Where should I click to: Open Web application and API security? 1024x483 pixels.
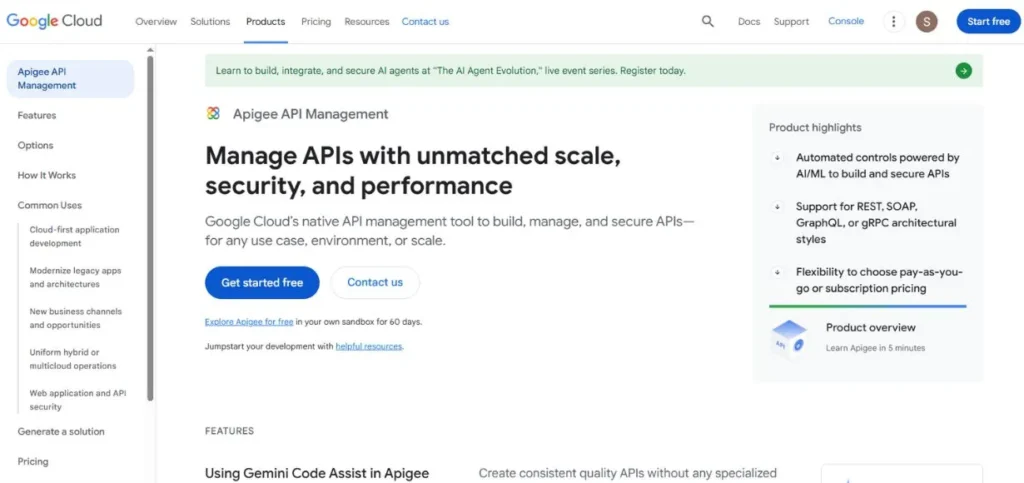click(78, 400)
